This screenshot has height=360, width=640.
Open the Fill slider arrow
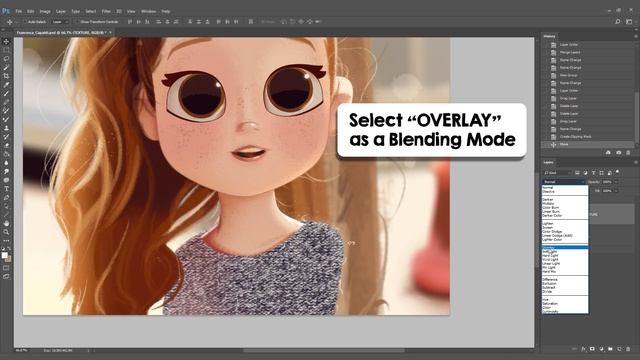616,191
